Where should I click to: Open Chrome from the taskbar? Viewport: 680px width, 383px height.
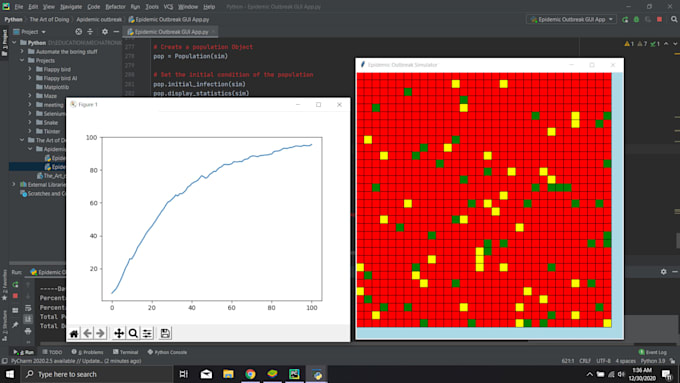point(250,374)
